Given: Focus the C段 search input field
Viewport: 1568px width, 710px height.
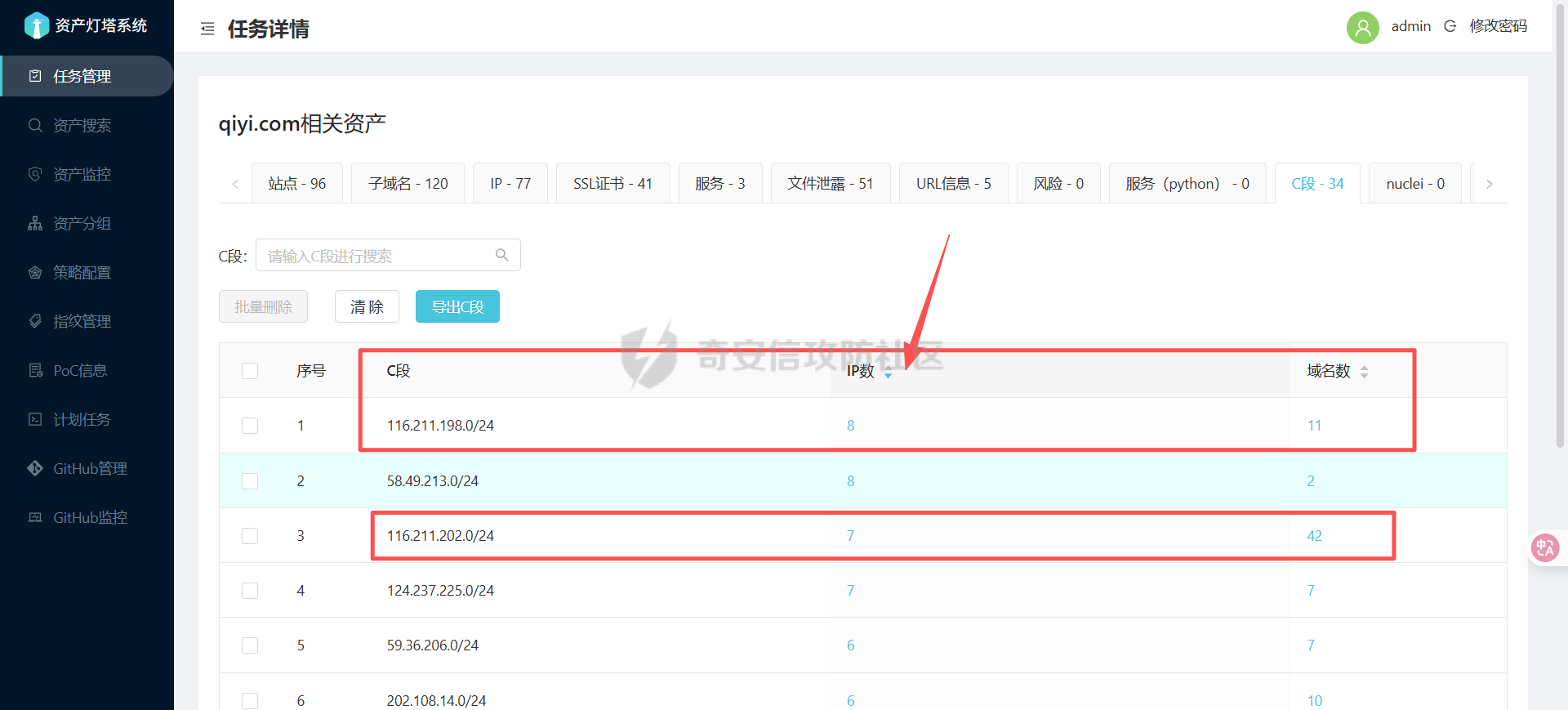Looking at the screenshot, I should point(376,256).
